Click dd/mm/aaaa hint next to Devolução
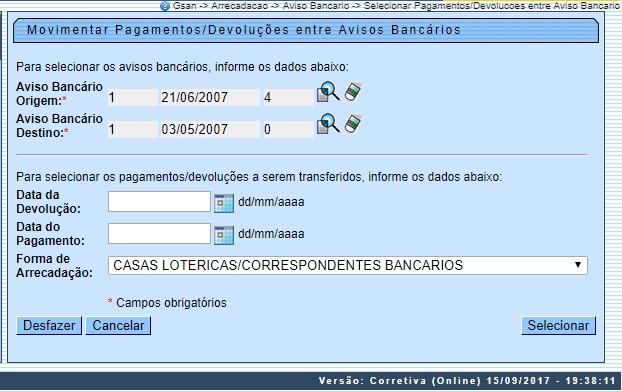Viewport: 622px width, 392px height. coord(271,202)
